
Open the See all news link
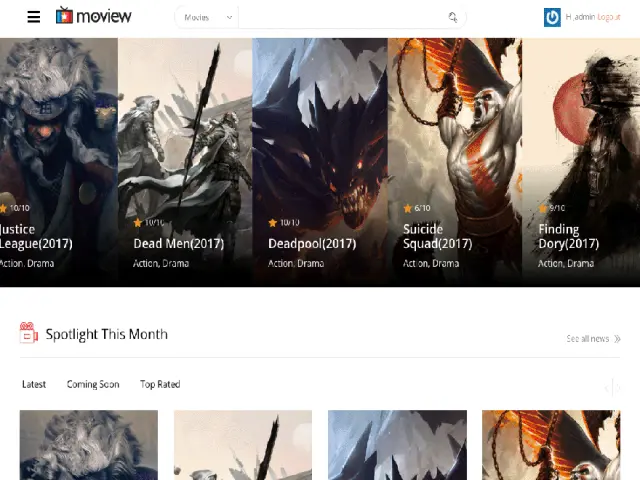coord(588,339)
